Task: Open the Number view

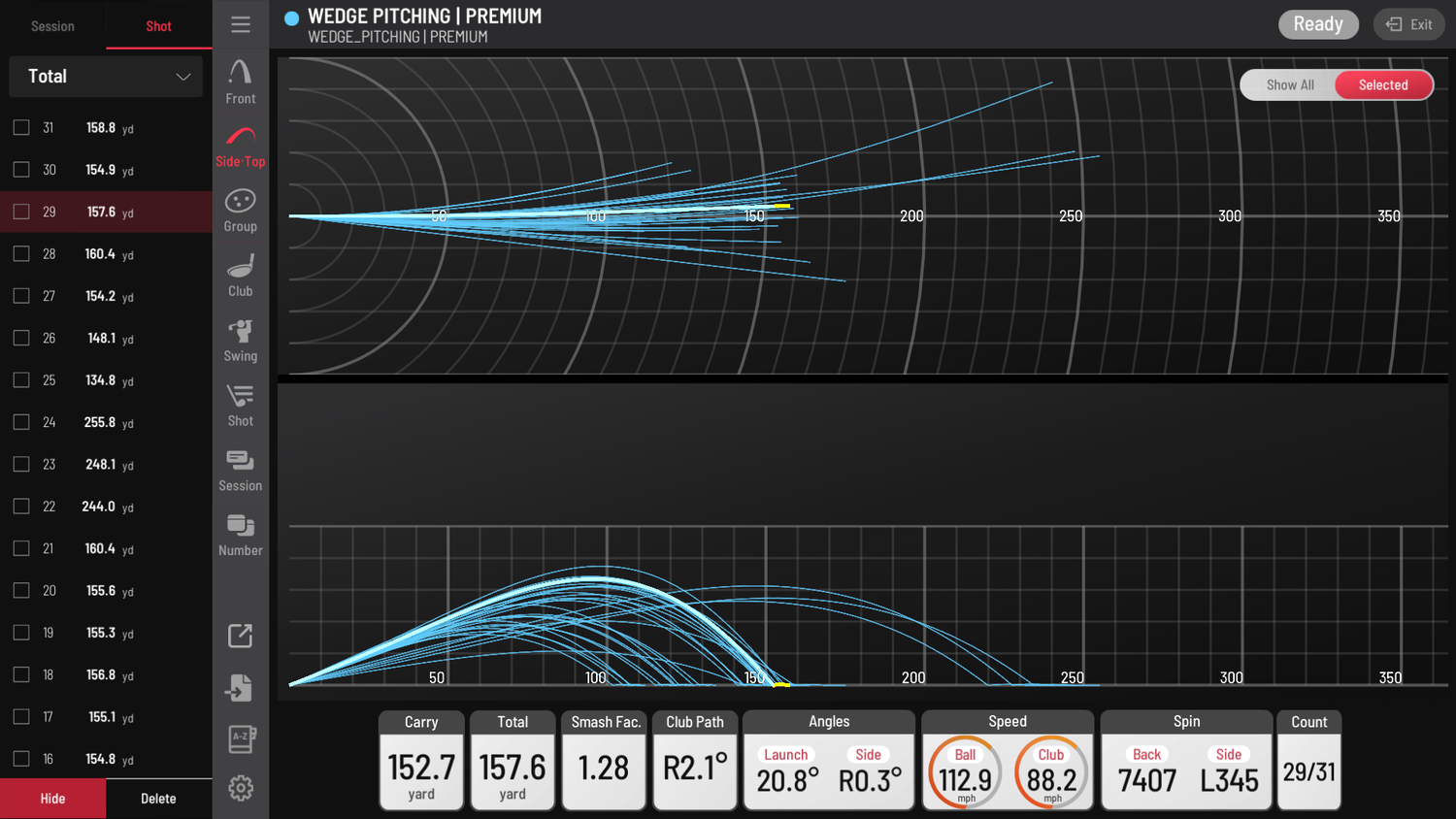Action: click(x=241, y=536)
